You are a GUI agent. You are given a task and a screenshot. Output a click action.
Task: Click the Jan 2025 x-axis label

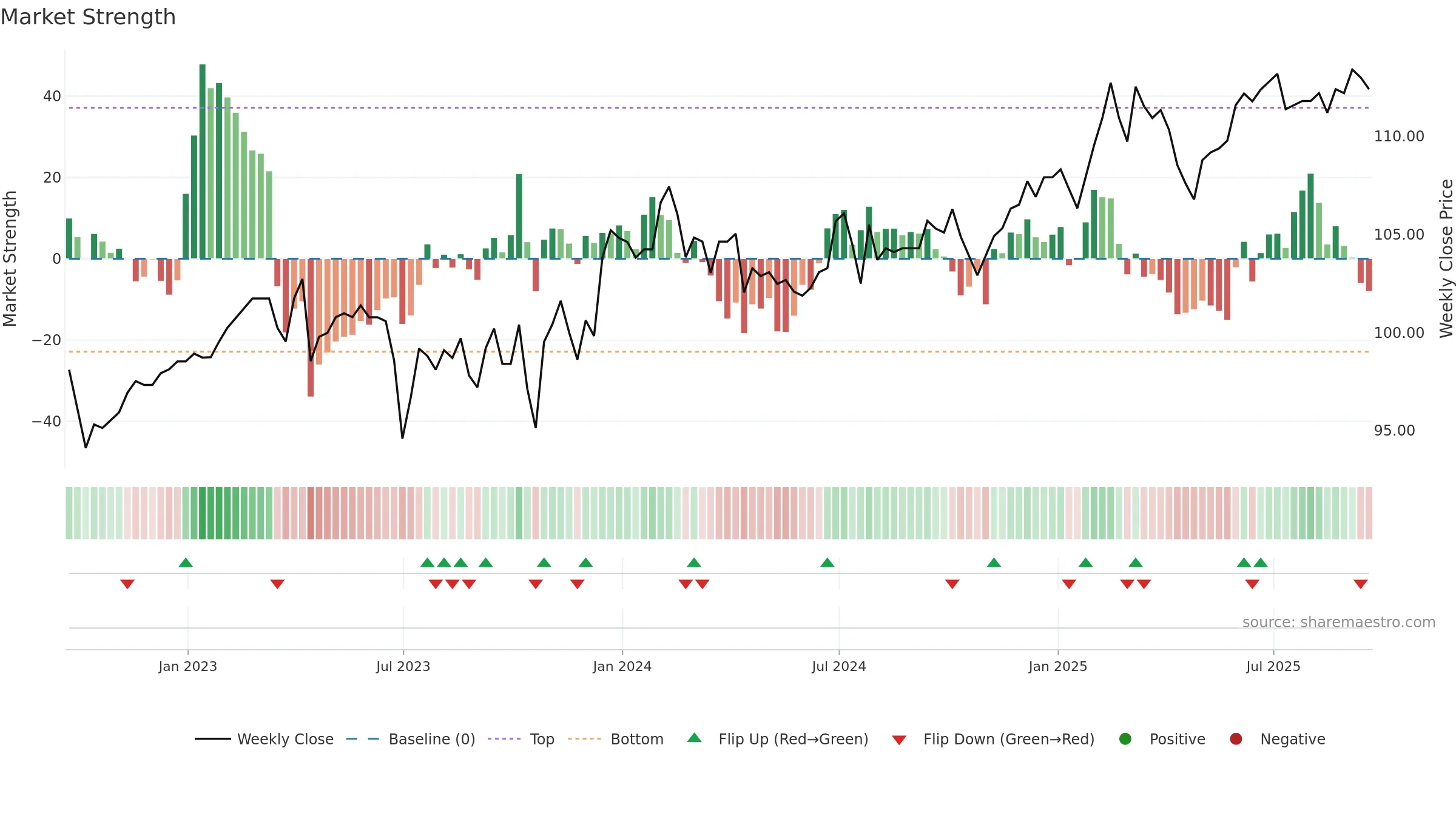pos(1057,666)
